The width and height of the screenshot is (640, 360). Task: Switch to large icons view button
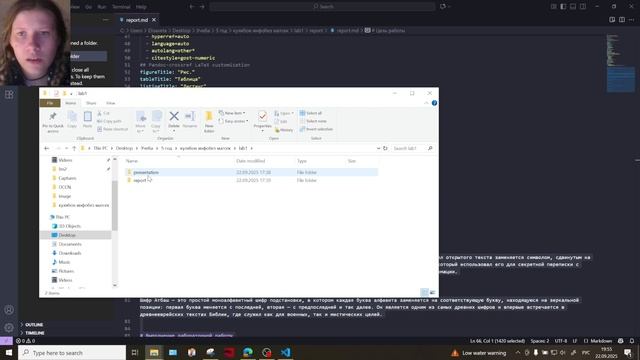point(433,292)
